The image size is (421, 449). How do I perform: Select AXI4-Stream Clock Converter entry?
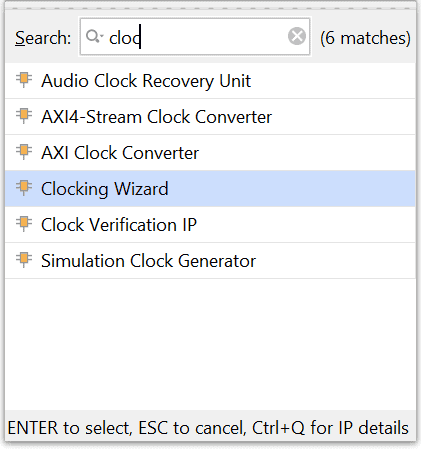[210, 117]
